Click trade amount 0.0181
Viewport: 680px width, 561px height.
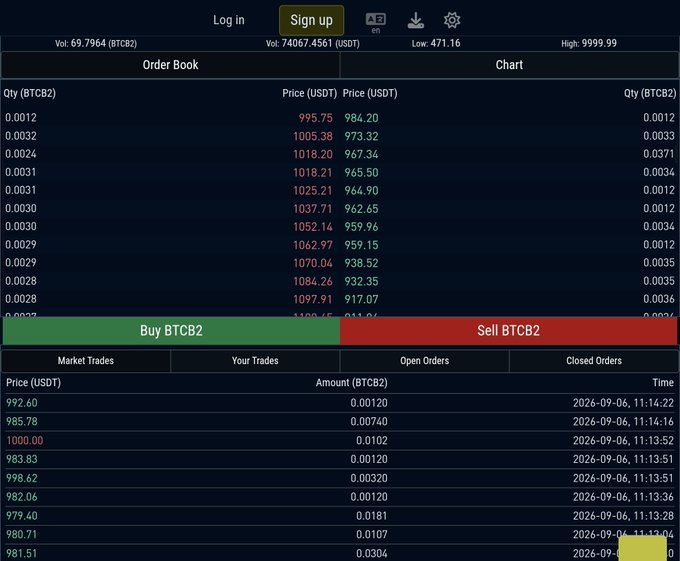[x=372, y=516]
